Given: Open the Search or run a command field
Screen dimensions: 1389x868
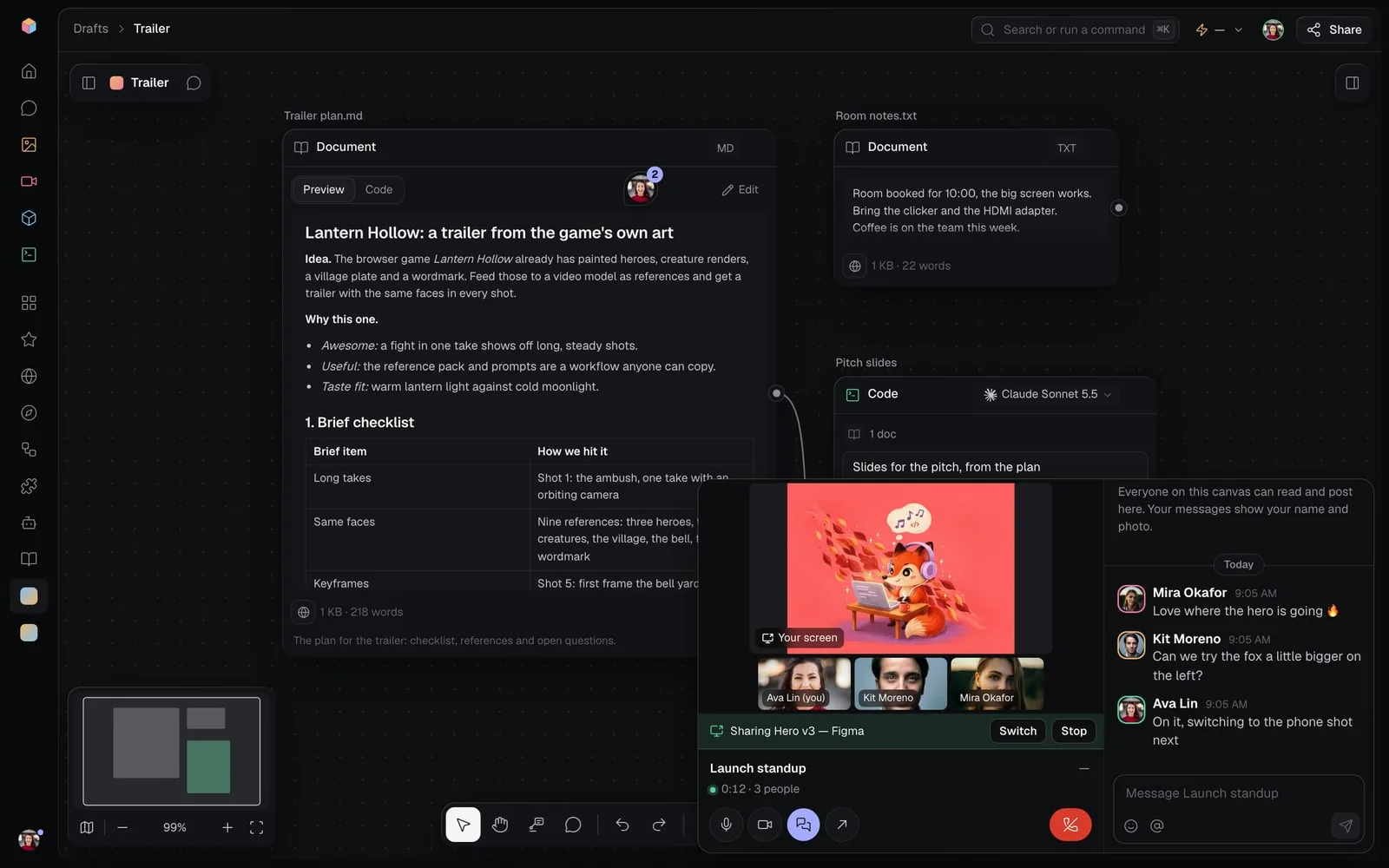Looking at the screenshot, I should click(x=1075, y=30).
